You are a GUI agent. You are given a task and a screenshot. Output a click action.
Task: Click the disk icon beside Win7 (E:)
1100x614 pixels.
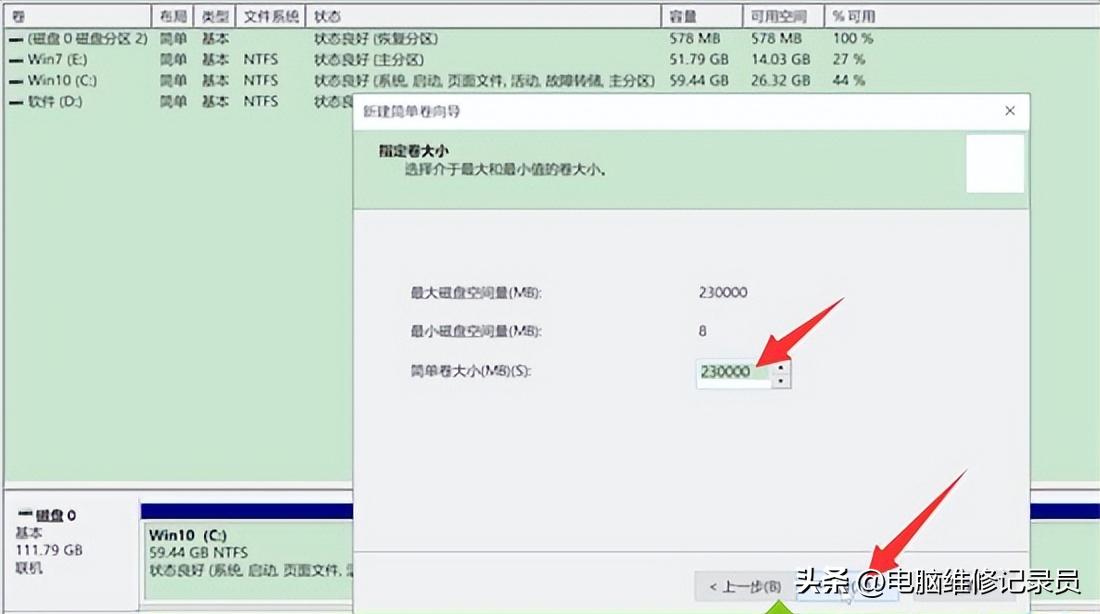(x=14, y=59)
